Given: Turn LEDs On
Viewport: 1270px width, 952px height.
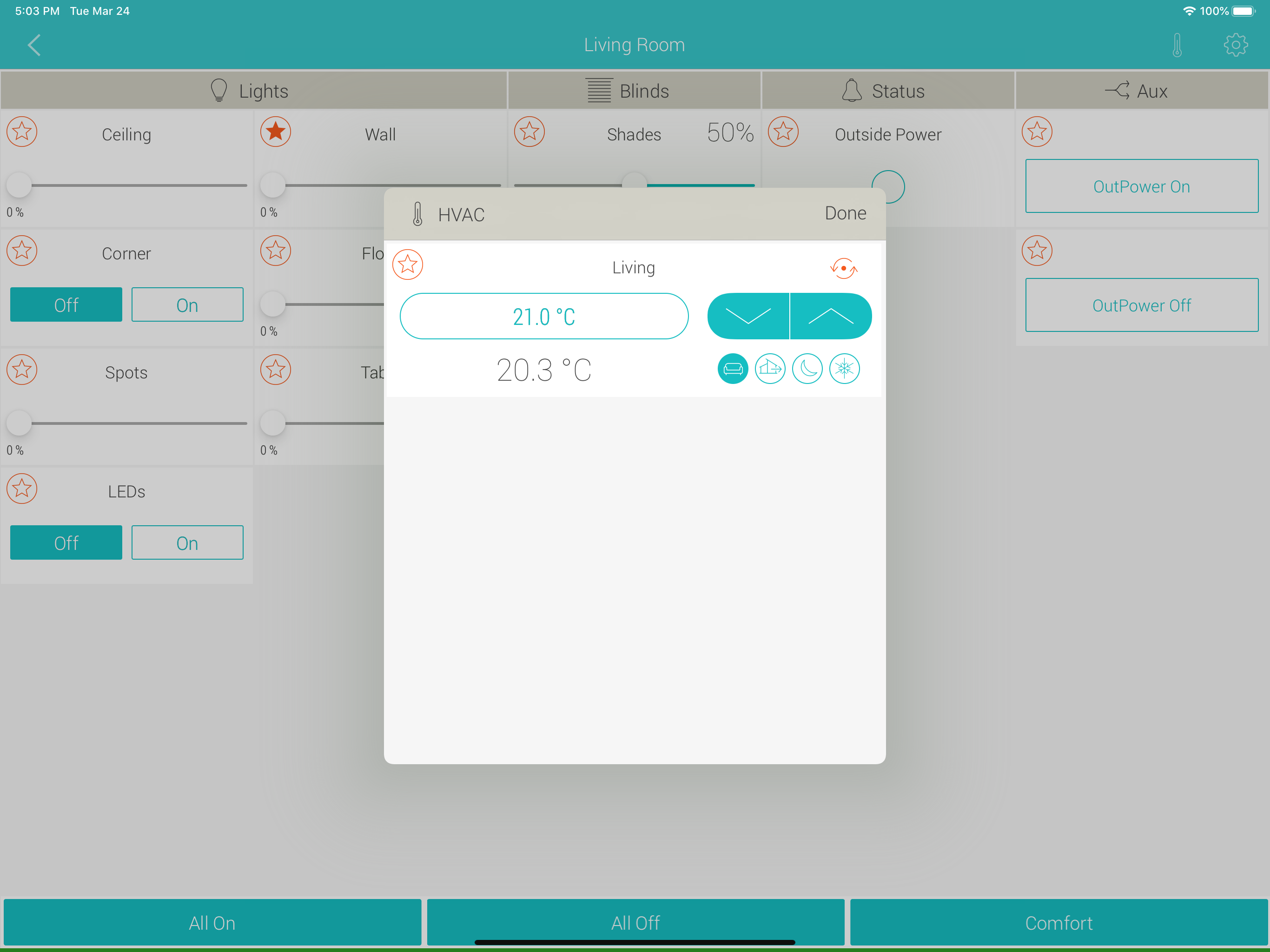Looking at the screenshot, I should [x=187, y=542].
